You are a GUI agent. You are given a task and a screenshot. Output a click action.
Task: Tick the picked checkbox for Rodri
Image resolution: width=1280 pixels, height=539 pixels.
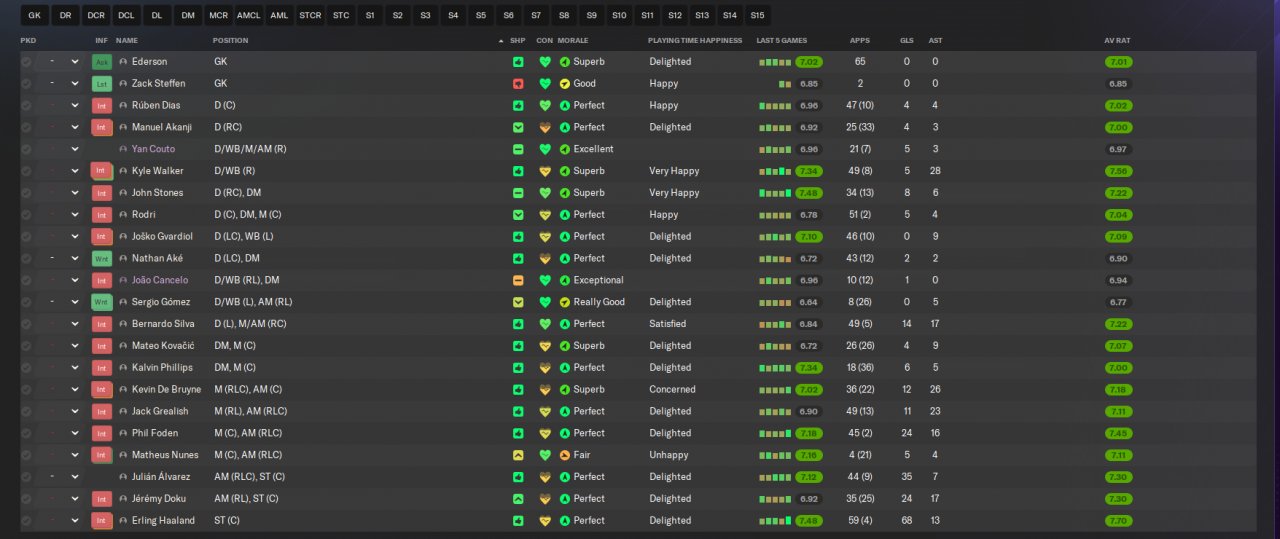26,215
